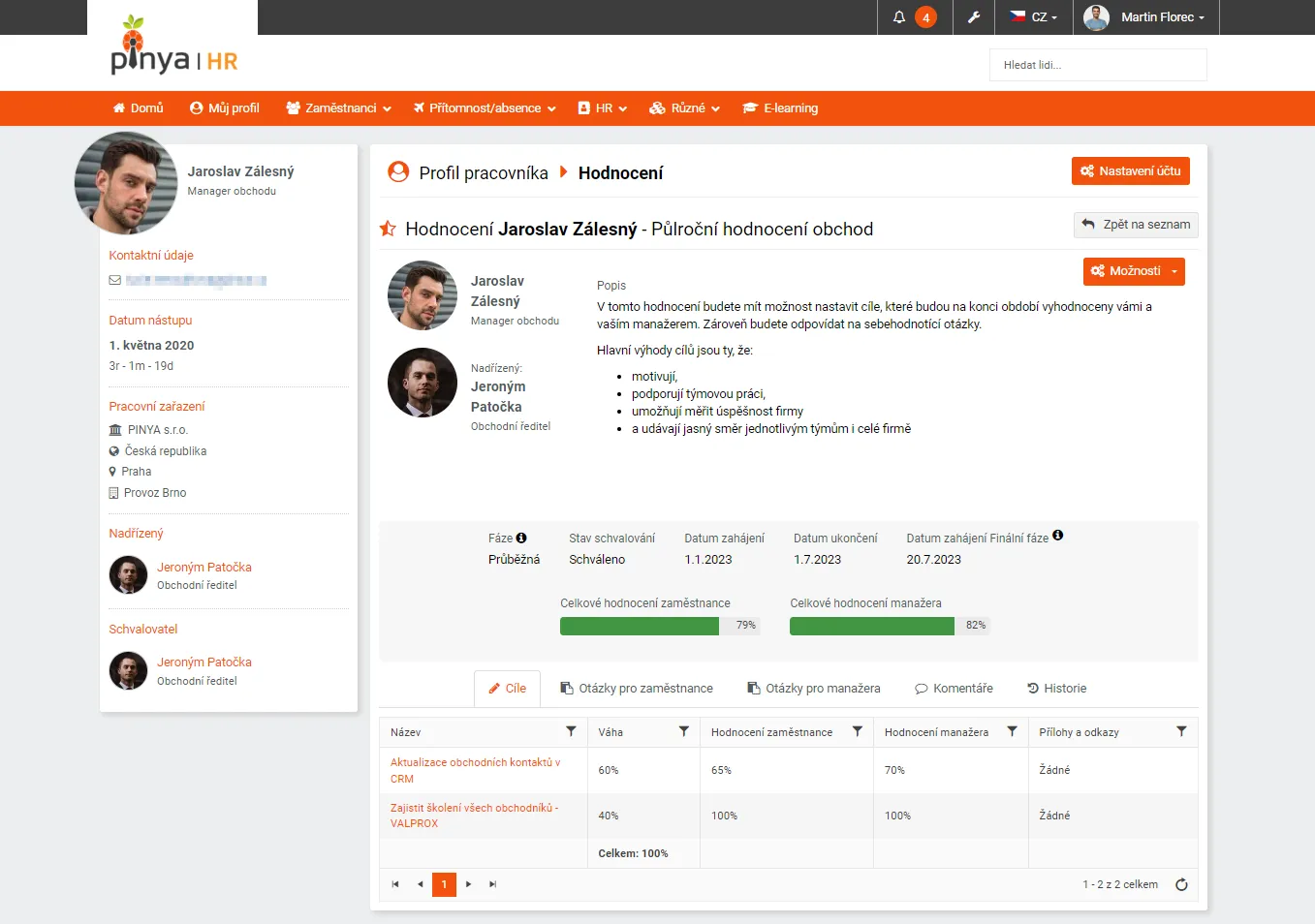Click Martin Florec's avatar in the top bar
Screen dimensions: 1315x924
tap(1096, 17)
